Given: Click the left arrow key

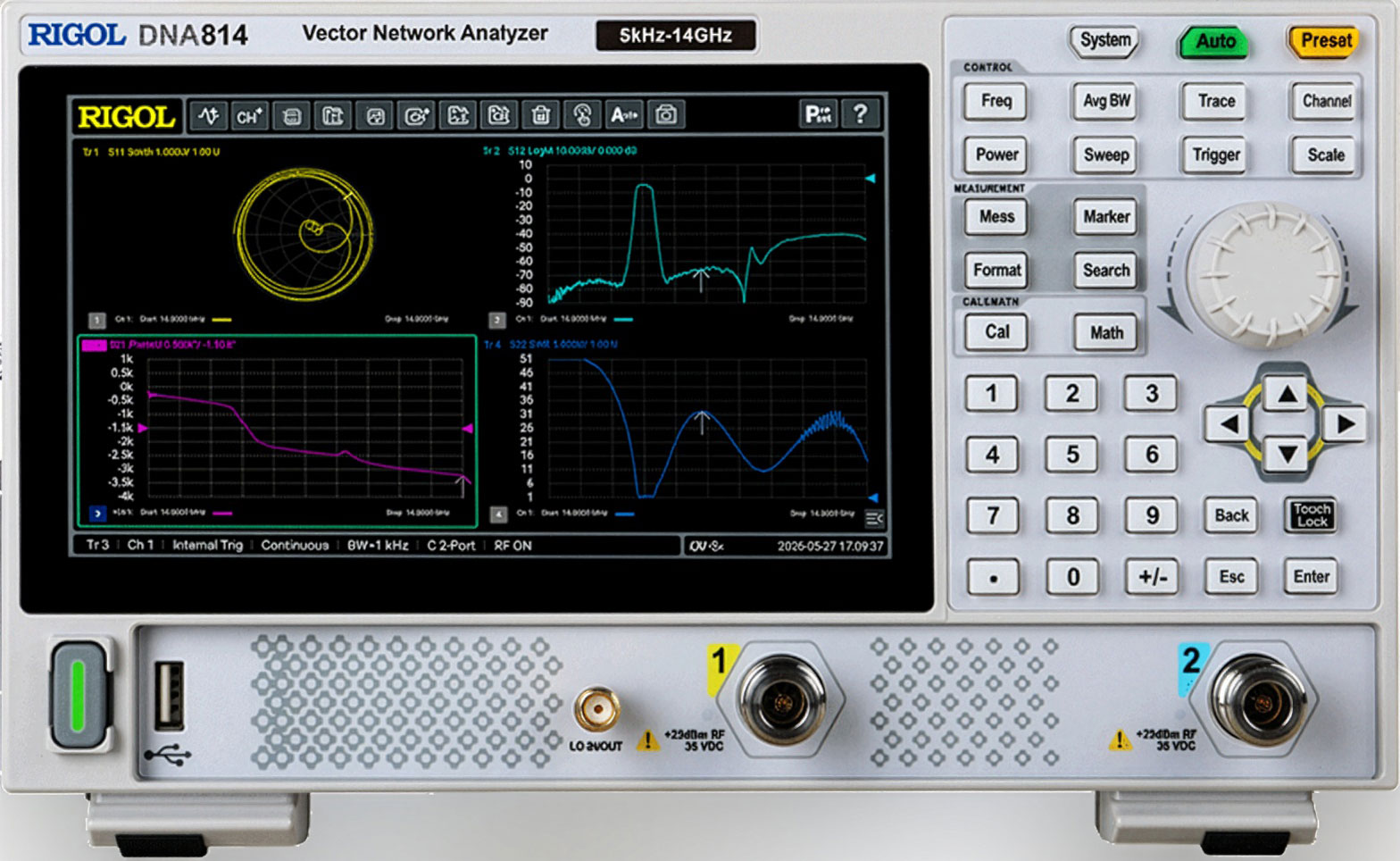Looking at the screenshot, I should 1228,424.
